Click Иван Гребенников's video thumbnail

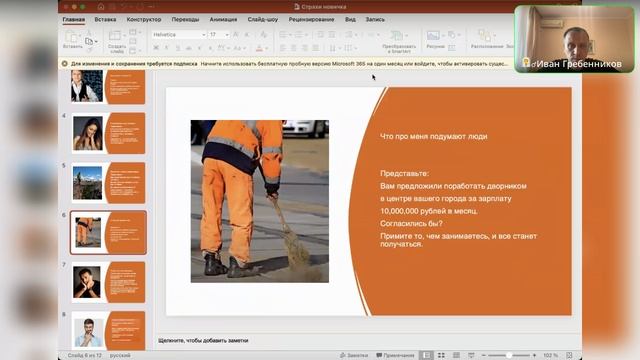[575, 39]
